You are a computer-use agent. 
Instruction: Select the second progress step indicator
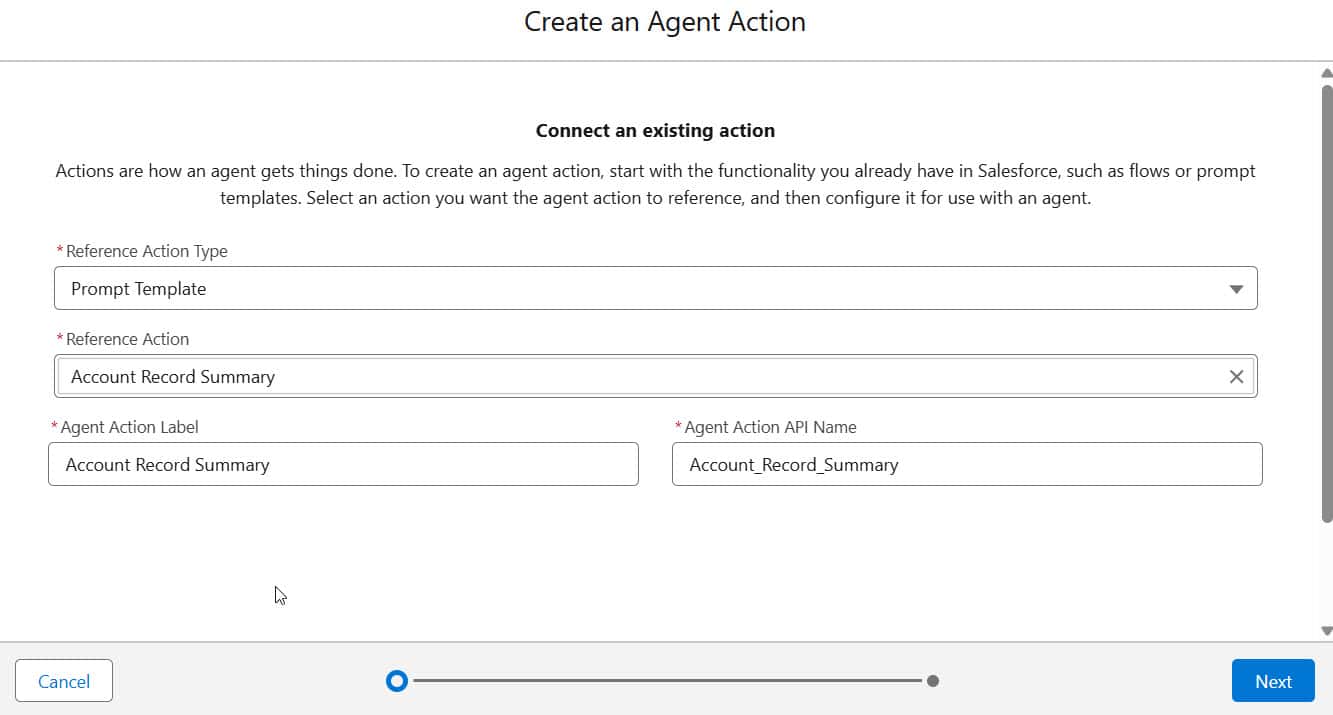[x=933, y=681]
